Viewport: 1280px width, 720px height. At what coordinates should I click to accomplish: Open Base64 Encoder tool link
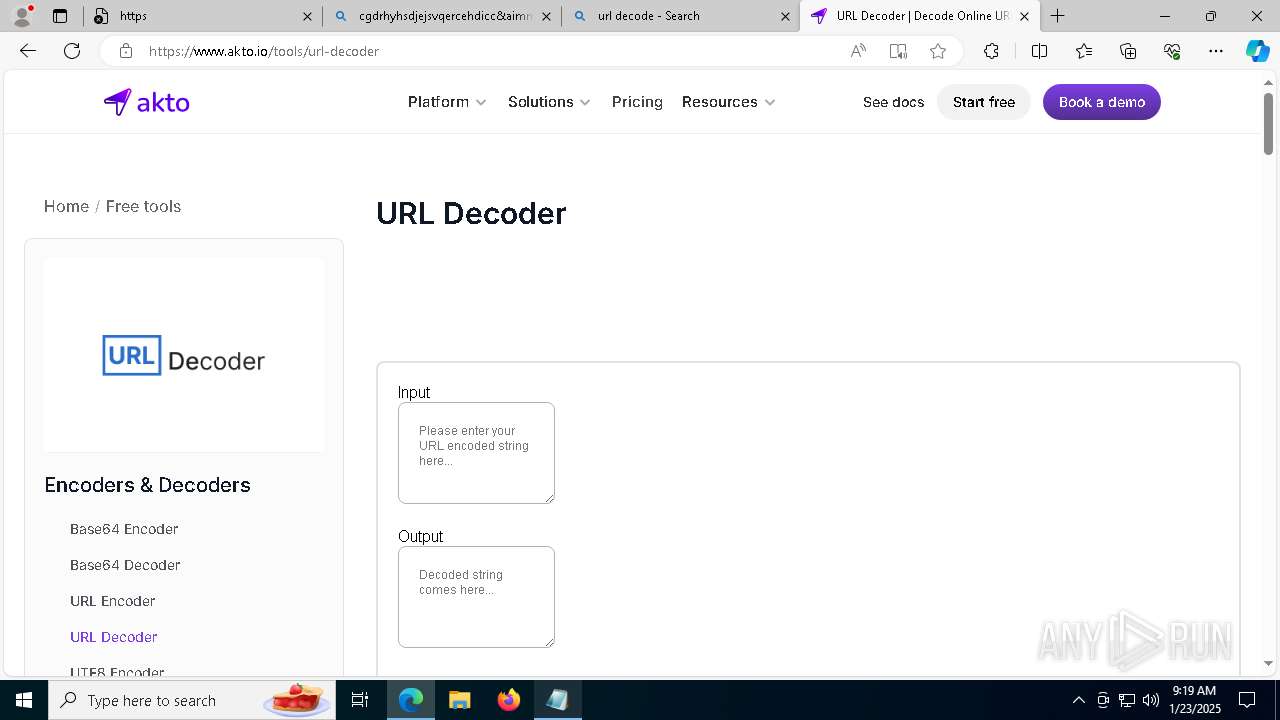[x=124, y=529]
